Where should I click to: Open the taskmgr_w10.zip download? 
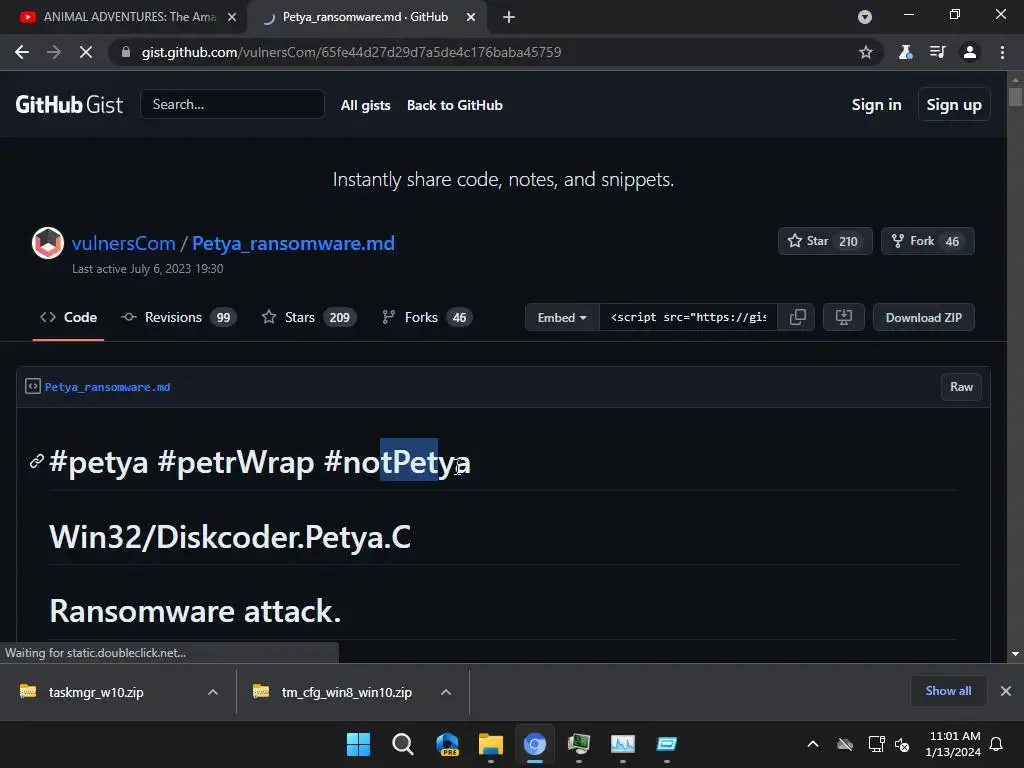tap(96, 692)
